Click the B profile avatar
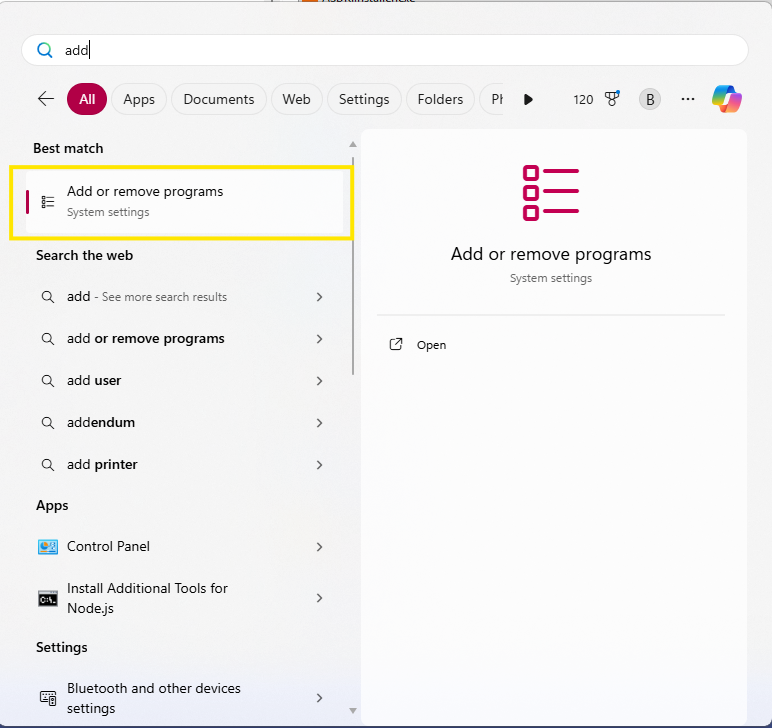 pos(650,99)
